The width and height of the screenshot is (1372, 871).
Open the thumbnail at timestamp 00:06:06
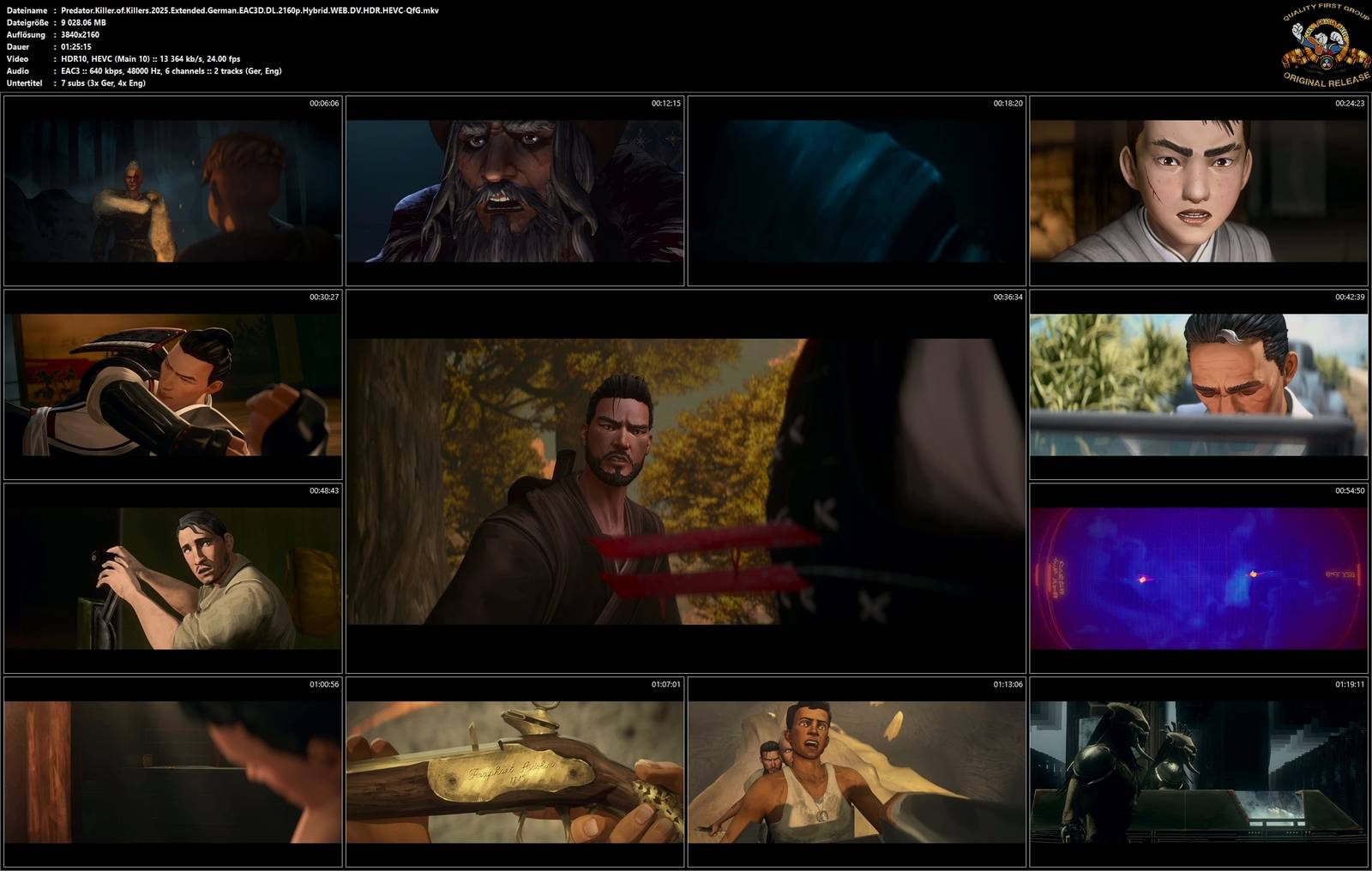click(x=173, y=190)
